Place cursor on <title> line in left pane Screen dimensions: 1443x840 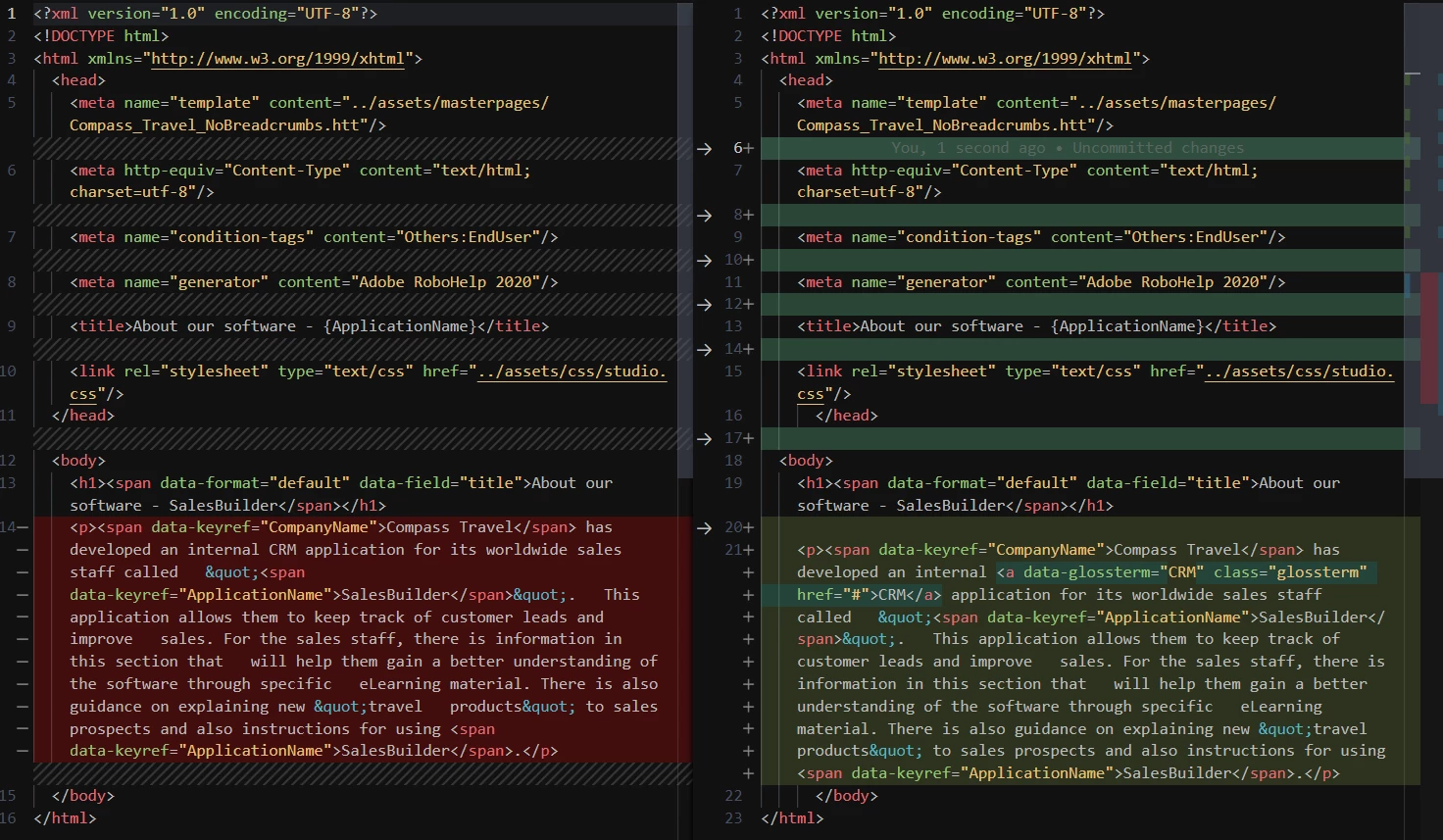309,326
